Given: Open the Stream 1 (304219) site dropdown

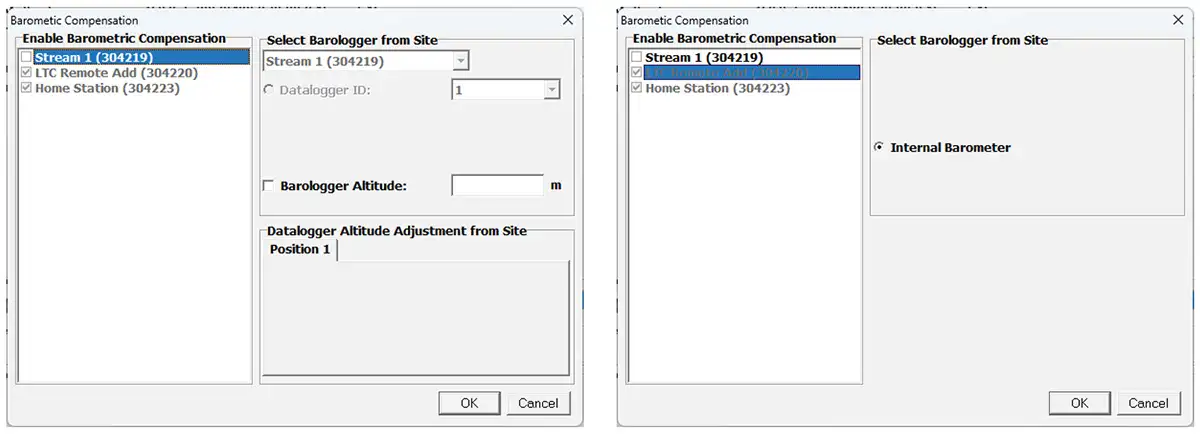Looking at the screenshot, I should (x=460, y=62).
